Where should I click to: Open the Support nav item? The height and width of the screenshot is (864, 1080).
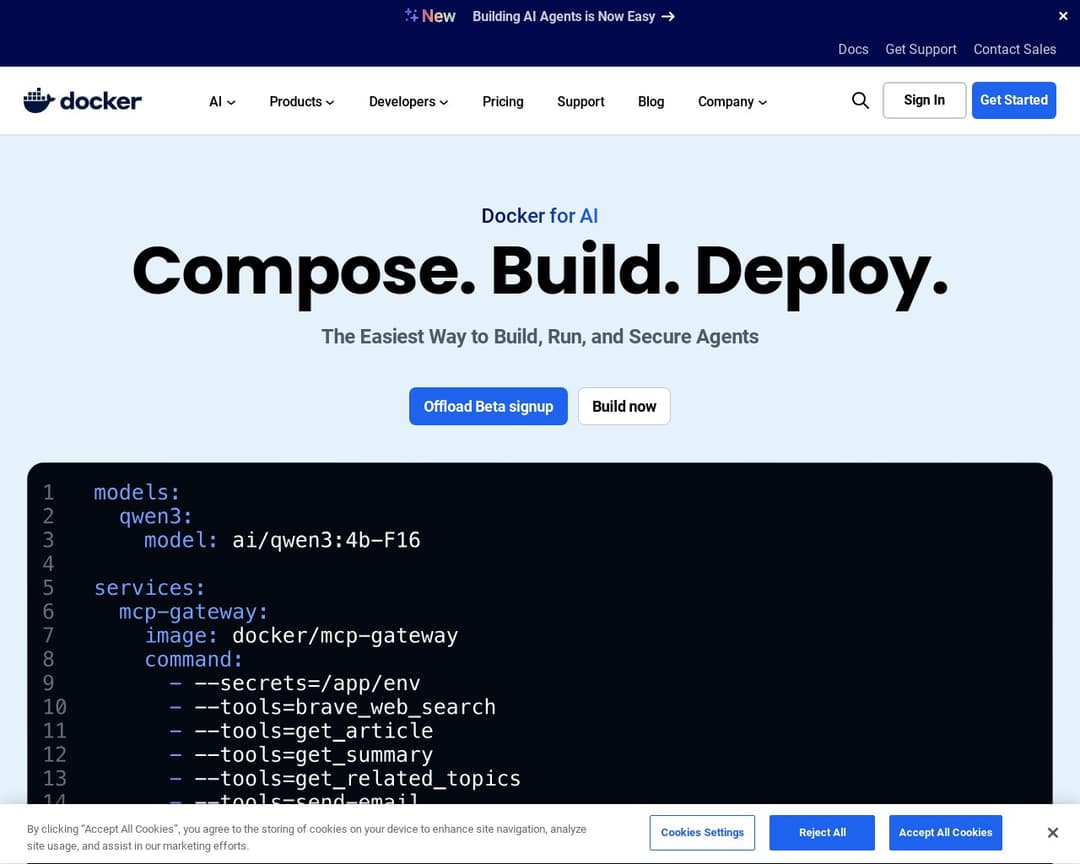[x=581, y=101]
